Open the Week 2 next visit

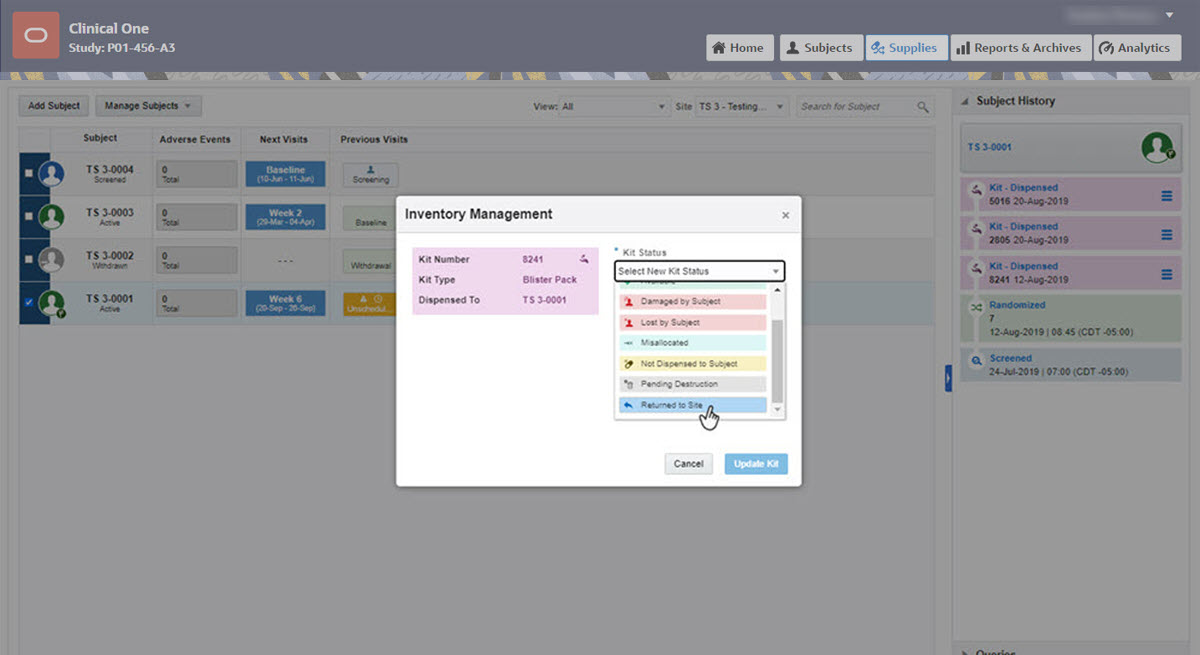pyautogui.click(x=285, y=218)
